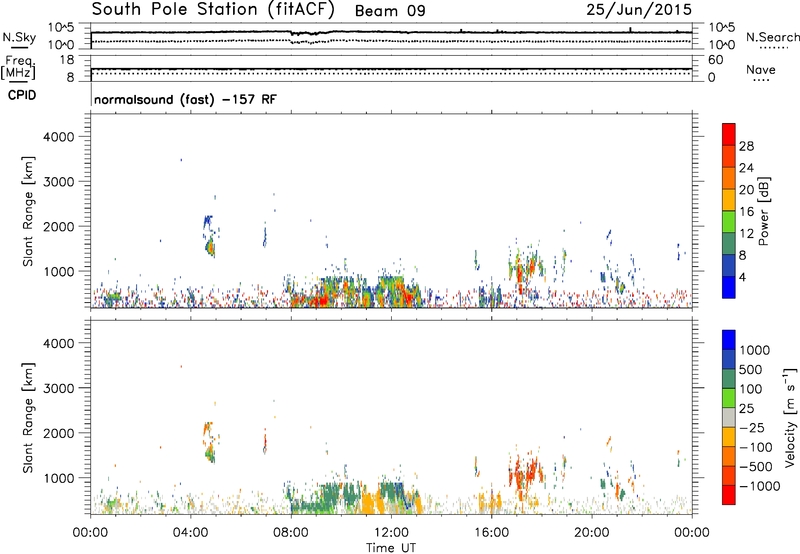The width and height of the screenshot is (800, 554).
Task: Click the "South Pole Station (fitACF)" plot title
Action: point(213,10)
